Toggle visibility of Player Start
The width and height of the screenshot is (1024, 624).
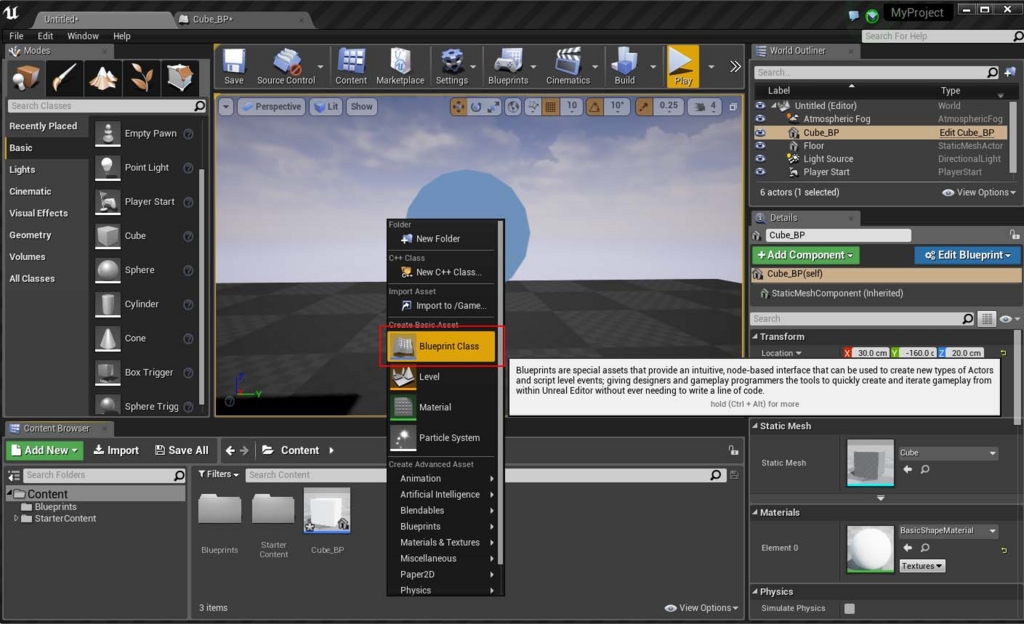(x=760, y=172)
